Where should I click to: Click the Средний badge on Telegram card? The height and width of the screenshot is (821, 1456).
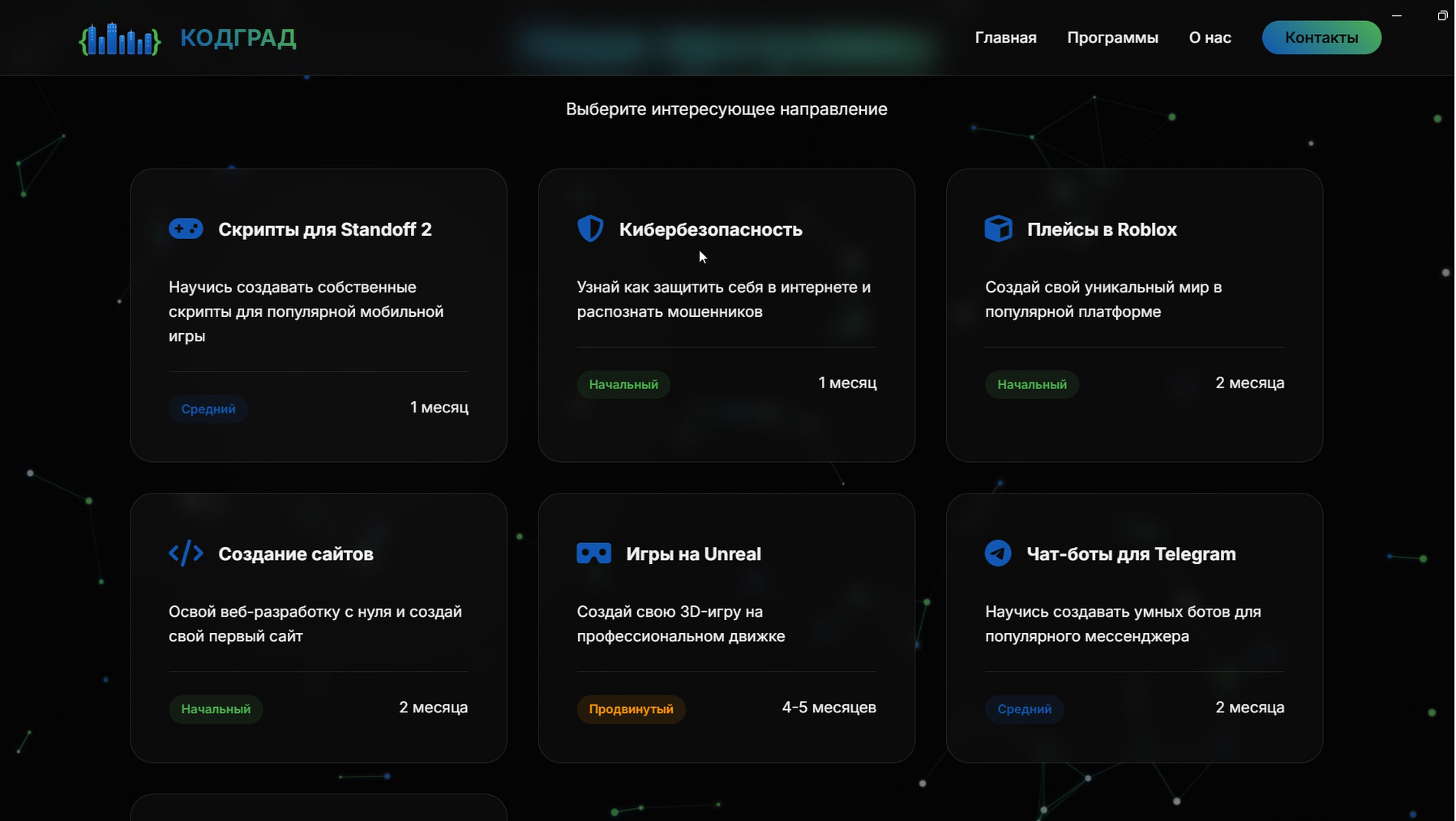pyautogui.click(x=1025, y=709)
